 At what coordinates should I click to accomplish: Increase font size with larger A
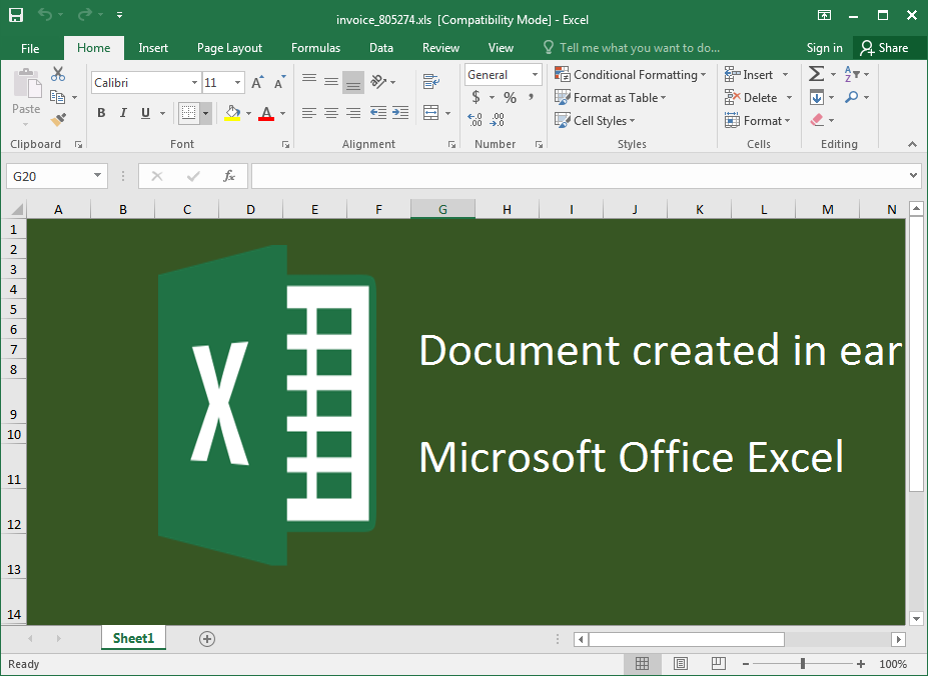tap(257, 82)
